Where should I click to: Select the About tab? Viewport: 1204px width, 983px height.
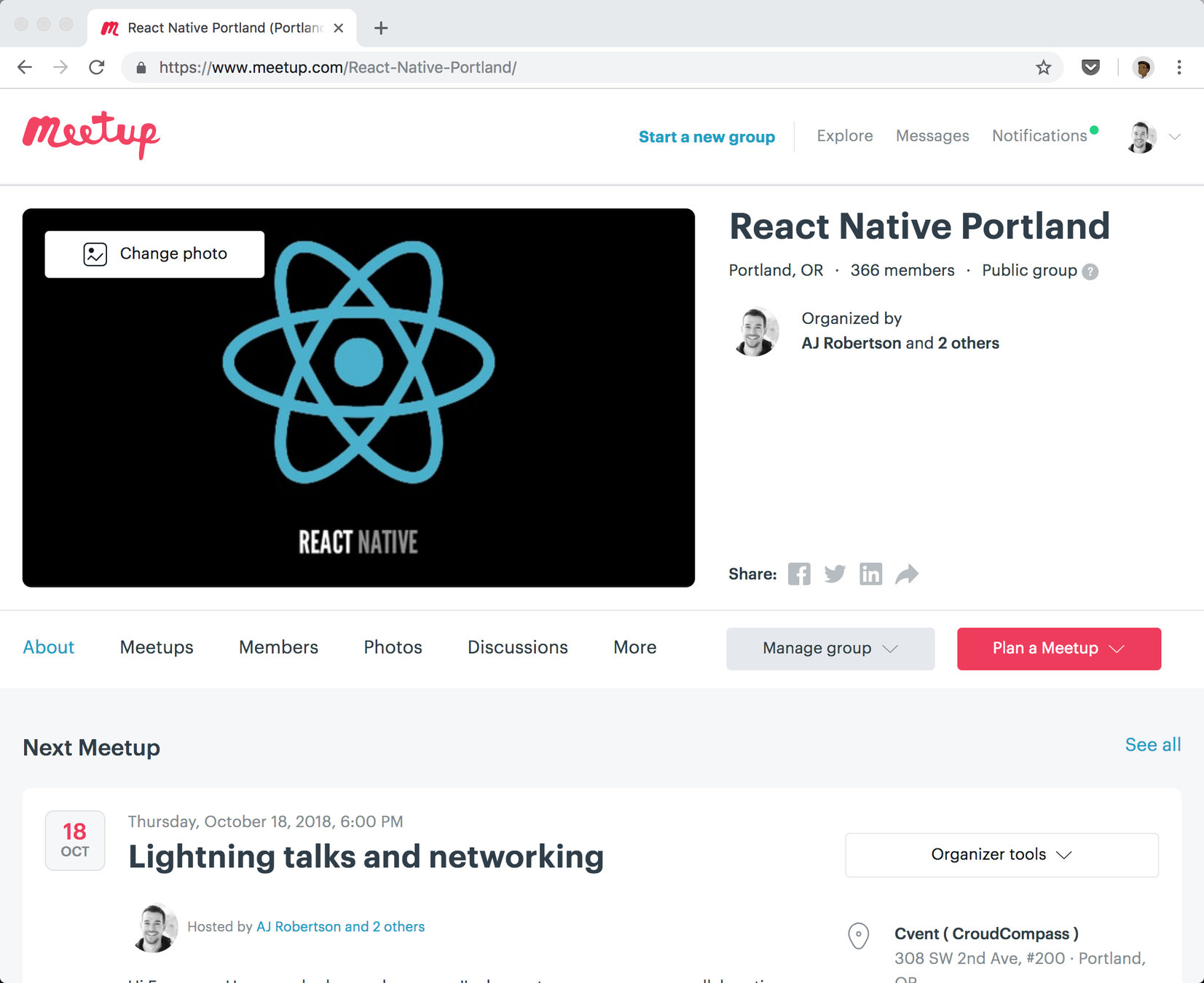coord(49,647)
